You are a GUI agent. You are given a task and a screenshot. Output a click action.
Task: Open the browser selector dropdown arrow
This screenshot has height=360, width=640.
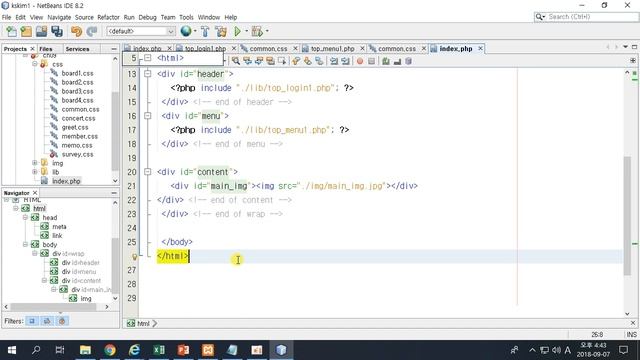click(195, 31)
